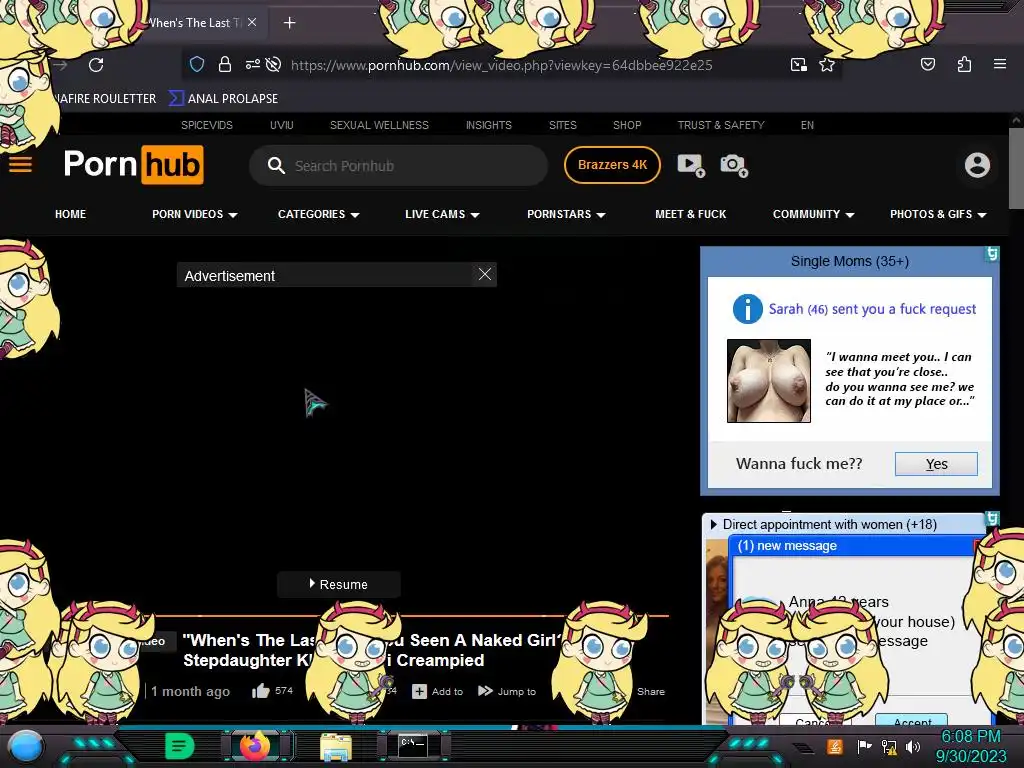Viewport: 1024px width, 768px height.
Task: Open the Command Prompt taskbar icon
Action: pyautogui.click(x=413, y=745)
